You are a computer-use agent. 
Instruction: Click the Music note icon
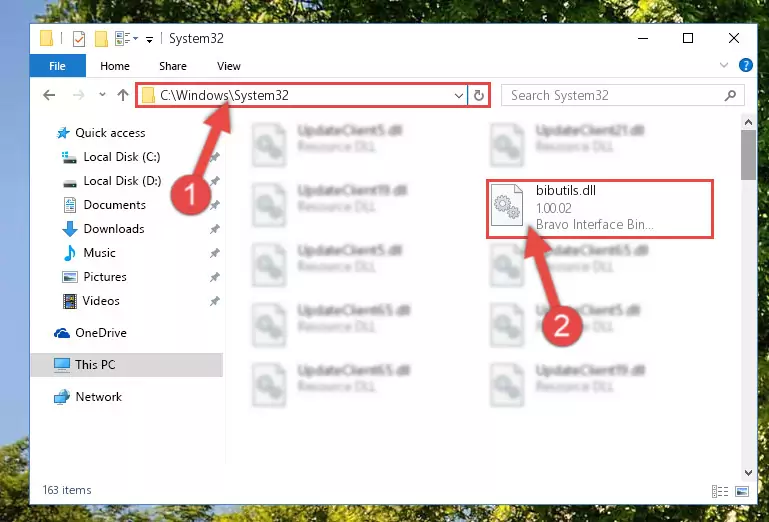tap(70, 253)
